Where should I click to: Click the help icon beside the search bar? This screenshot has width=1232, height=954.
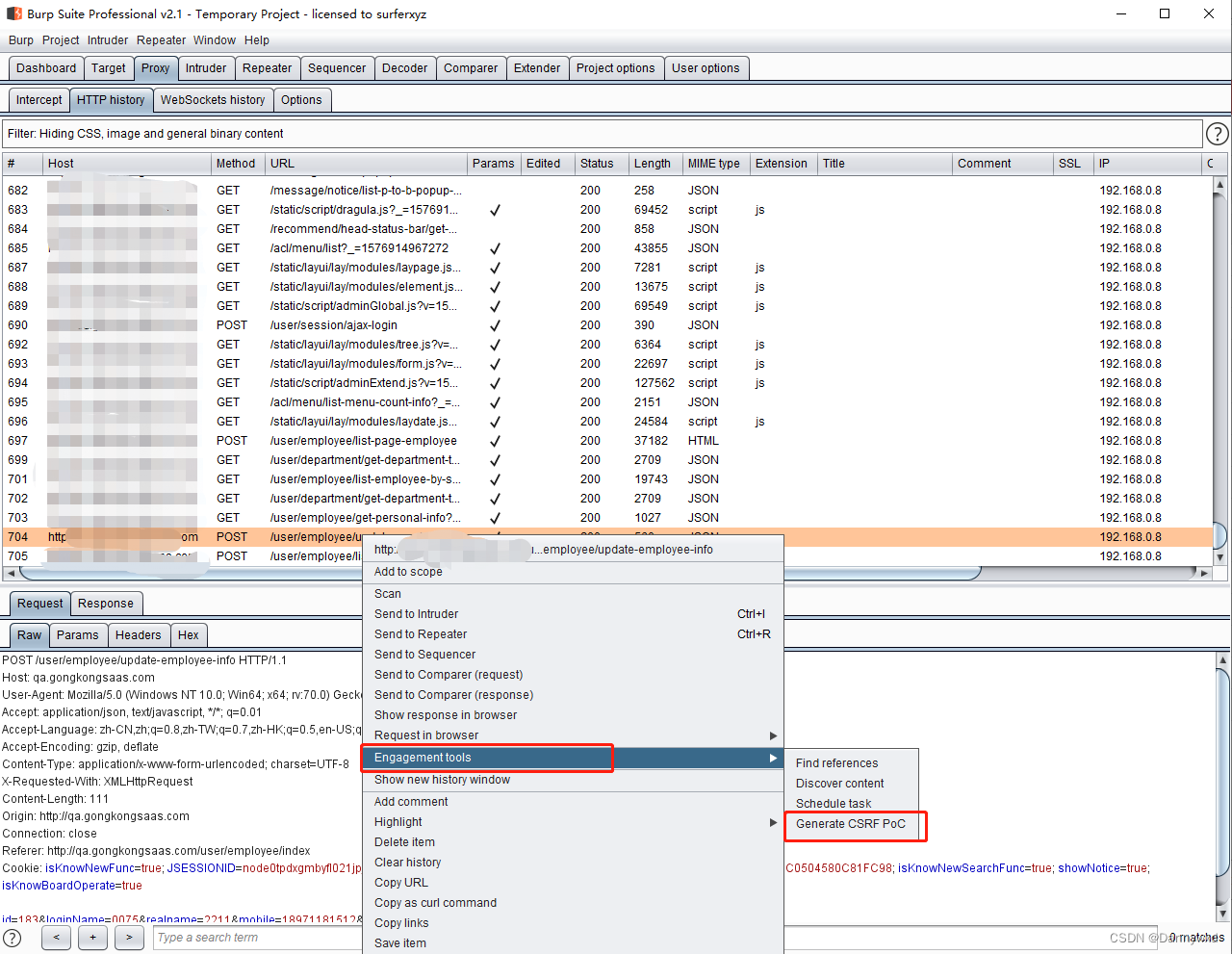[x=13, y=938]
